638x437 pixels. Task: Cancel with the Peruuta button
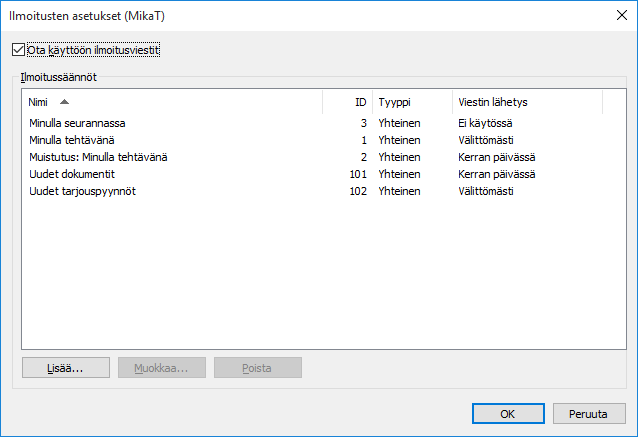click(589, 413)
